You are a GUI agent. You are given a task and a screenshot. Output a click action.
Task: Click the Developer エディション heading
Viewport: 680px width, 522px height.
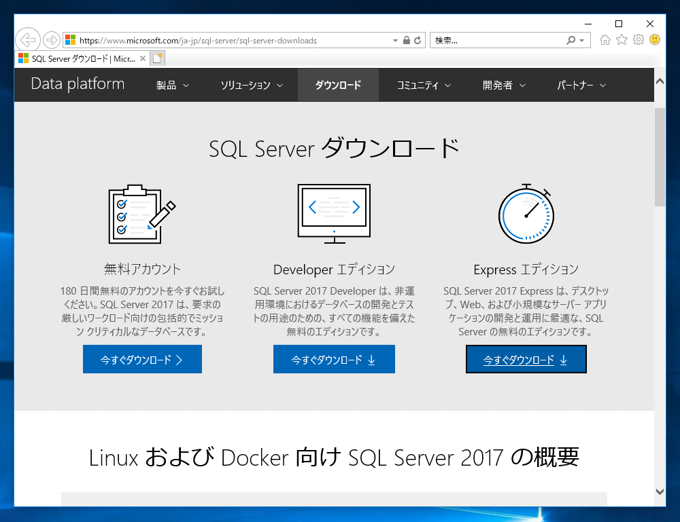pos(334,269)
